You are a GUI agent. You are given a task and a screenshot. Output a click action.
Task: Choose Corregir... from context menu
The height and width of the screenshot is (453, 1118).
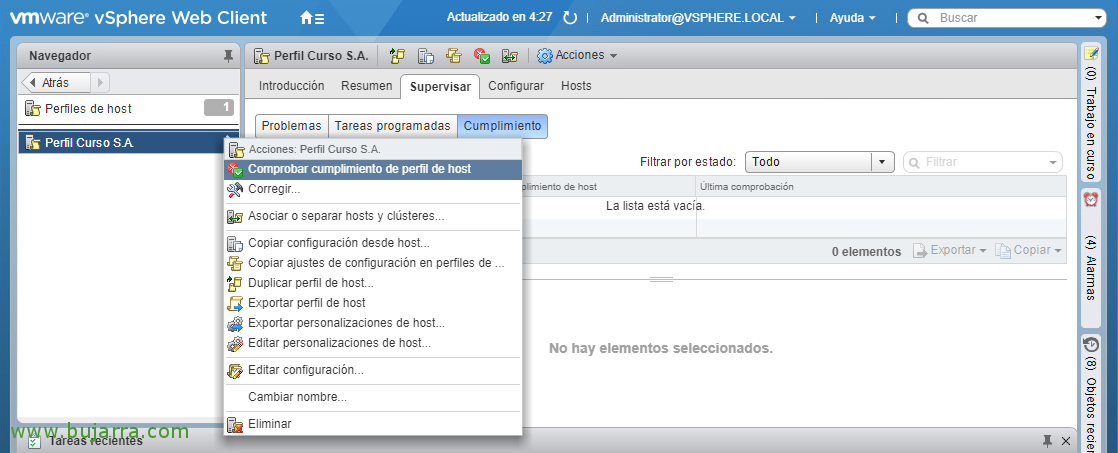pyautogui.click(x=373, y=189)
